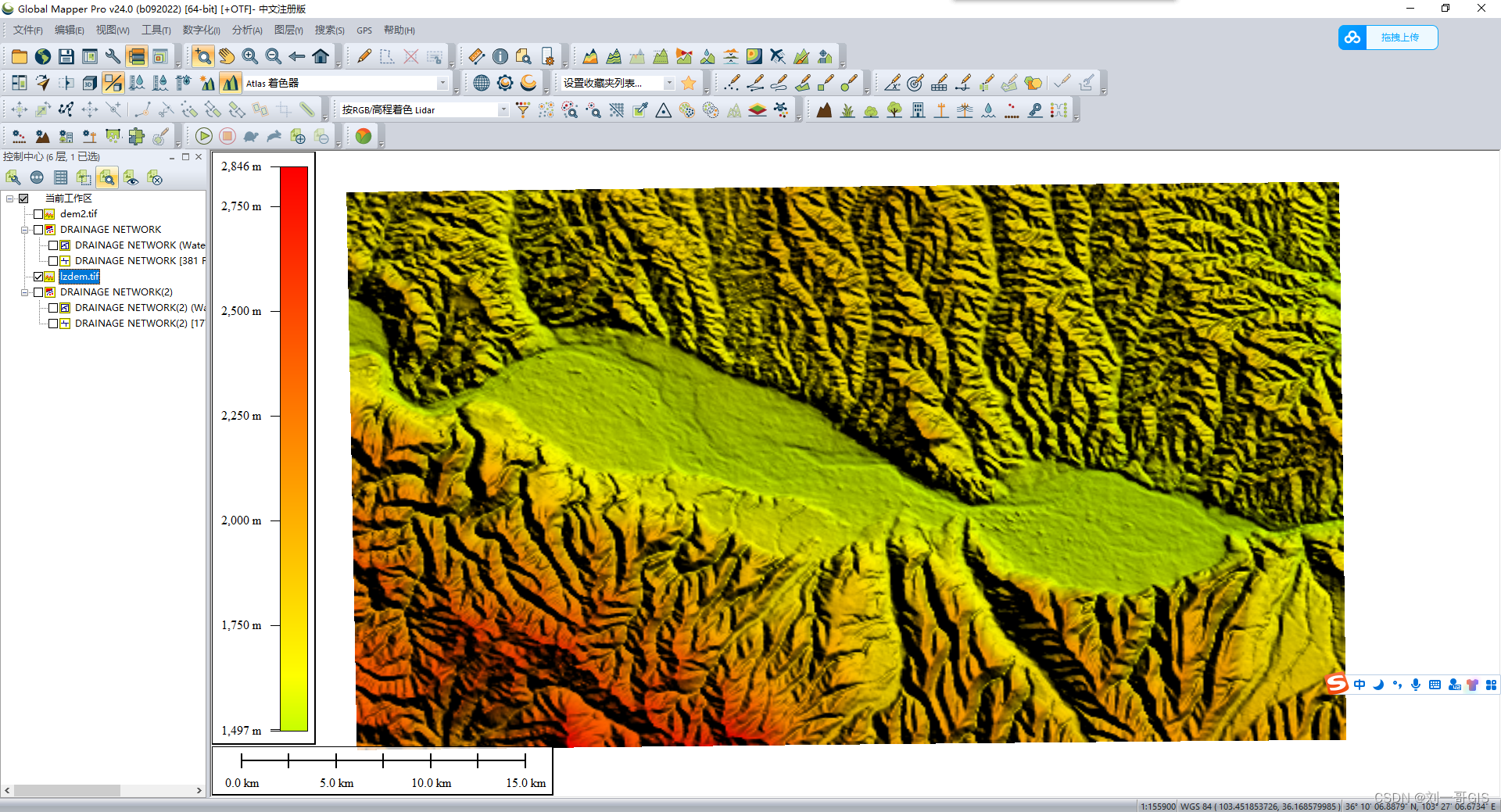Select the dem2.tif layer name
1501x812 pixels.
click(x=78, y=214)
